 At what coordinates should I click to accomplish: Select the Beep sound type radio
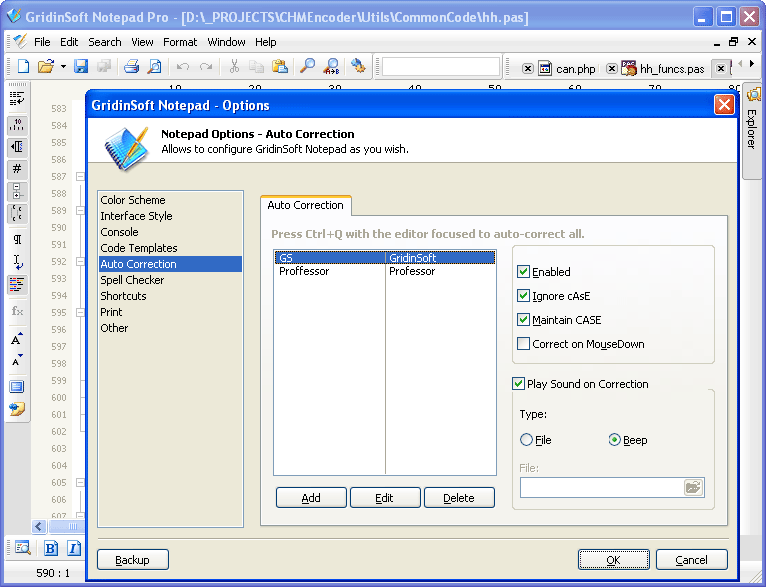(614, 440)
